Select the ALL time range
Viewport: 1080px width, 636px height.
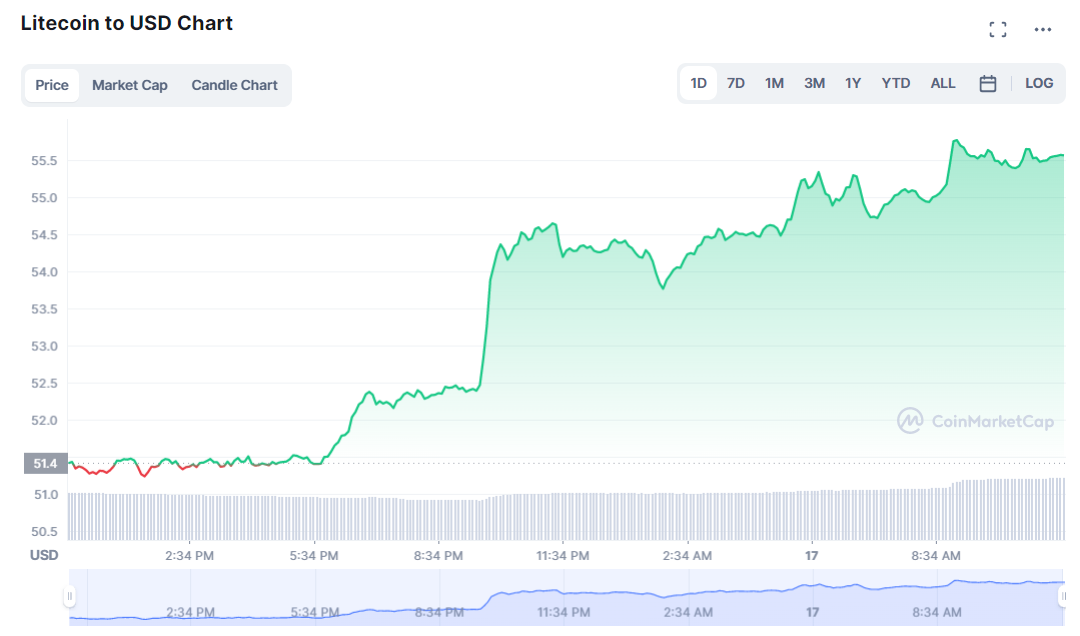click(x=942, y=83)
